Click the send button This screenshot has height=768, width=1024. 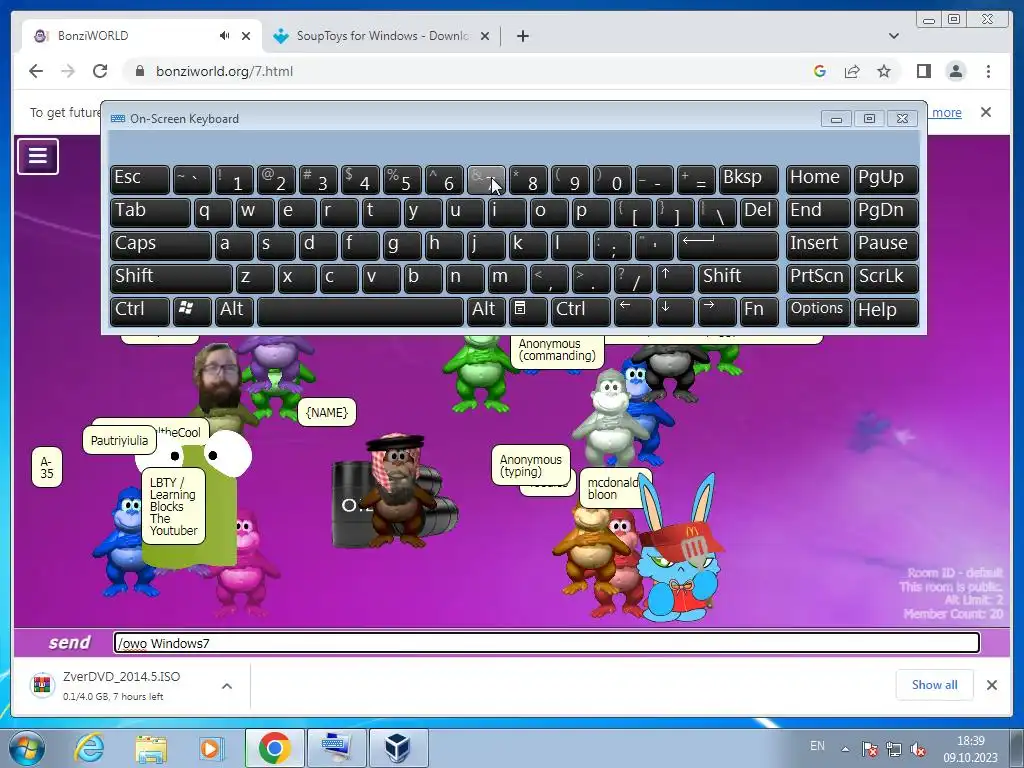(x=69, y=643)
